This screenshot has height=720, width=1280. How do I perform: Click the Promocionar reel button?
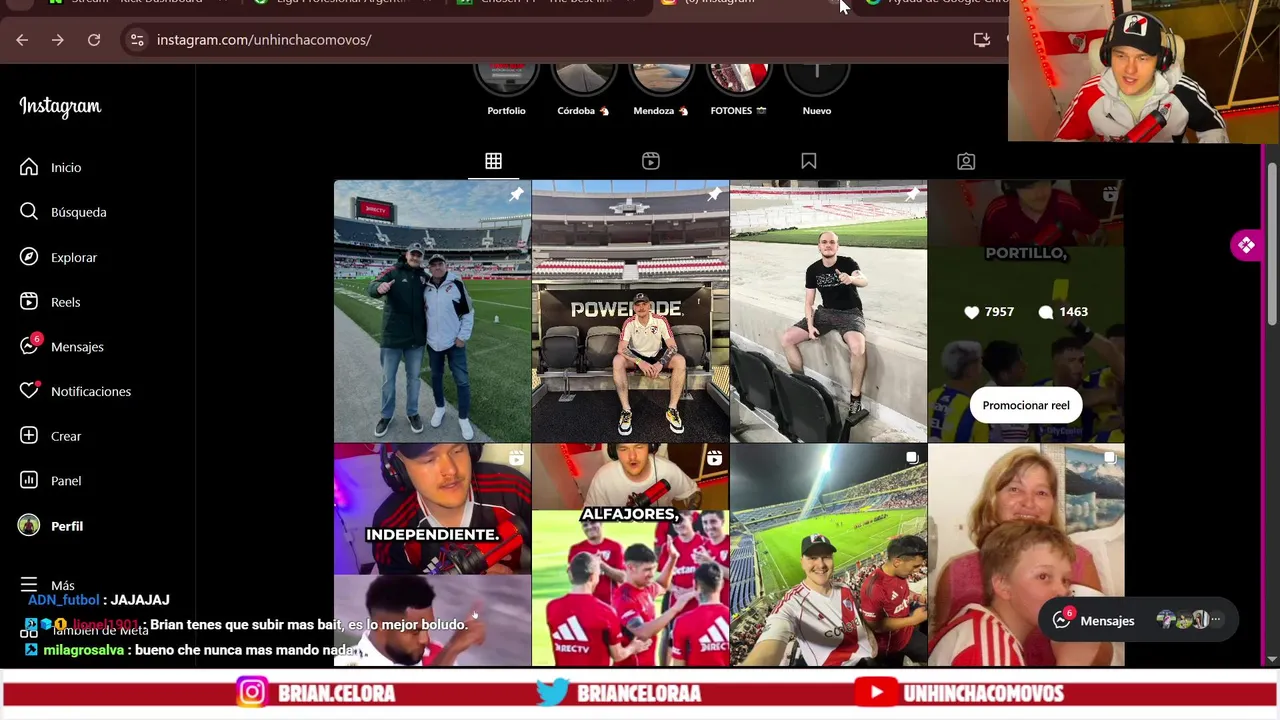pos(1026,405)
